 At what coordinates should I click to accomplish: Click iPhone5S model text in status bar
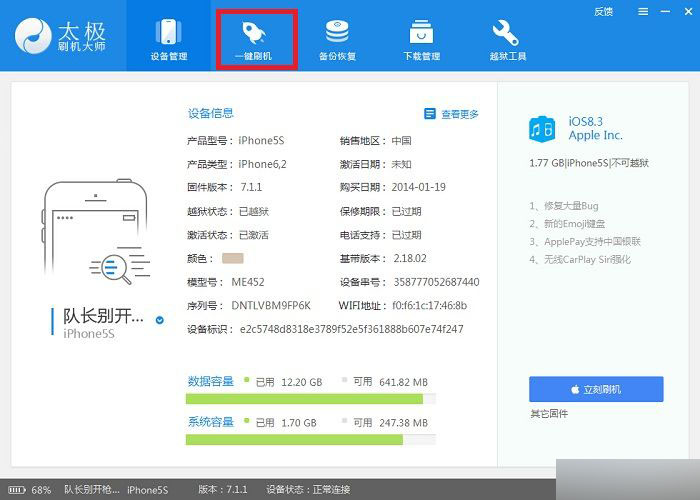[x=147, y=490]
